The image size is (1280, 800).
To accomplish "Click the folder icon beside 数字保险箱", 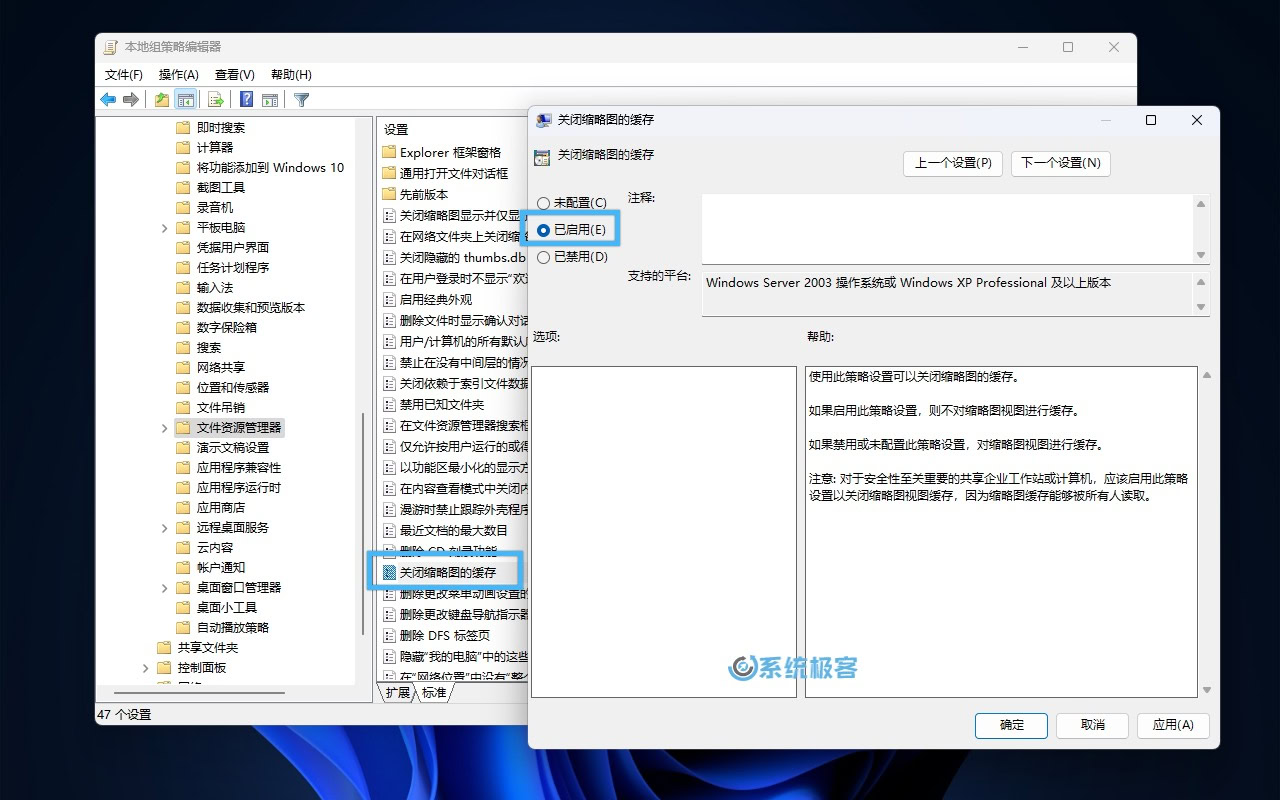I will 183,327.
